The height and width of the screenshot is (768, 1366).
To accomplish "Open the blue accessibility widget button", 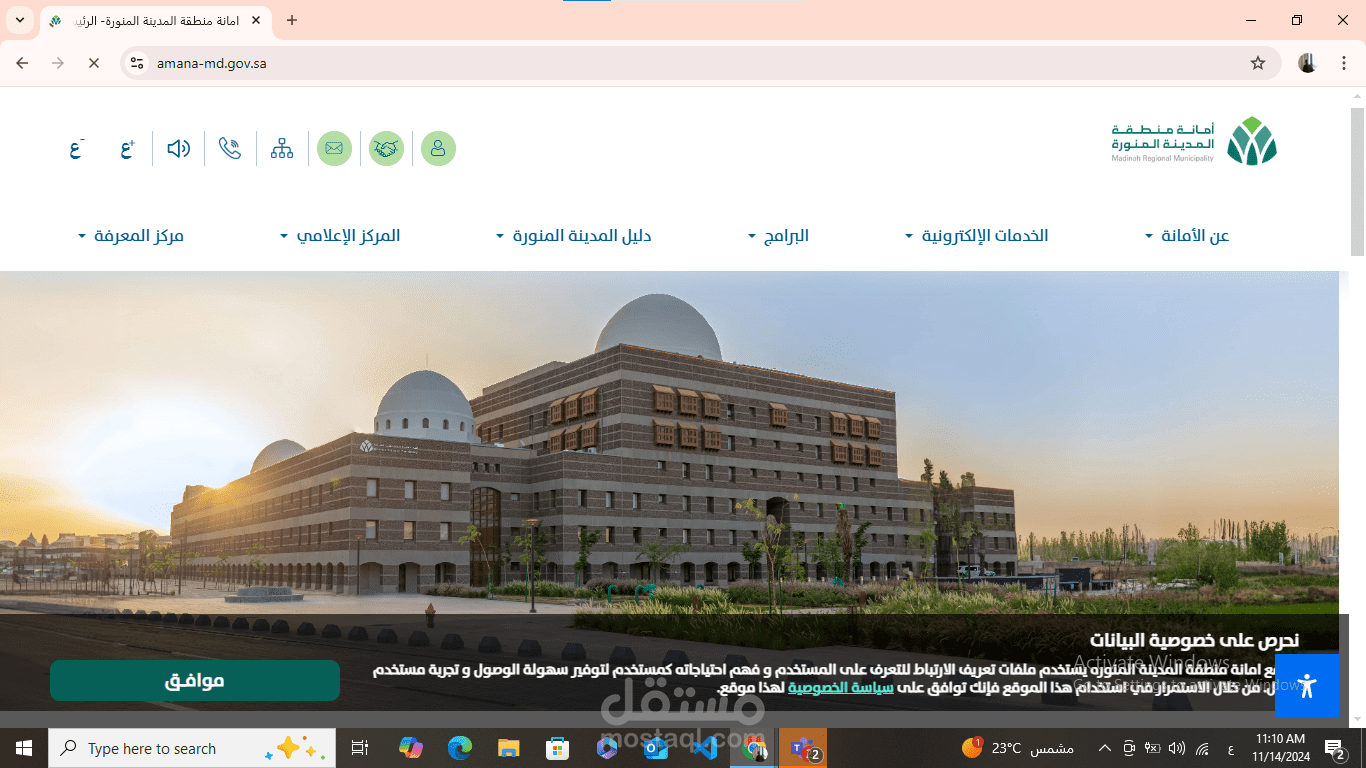I will click(x=1307, y=686).
